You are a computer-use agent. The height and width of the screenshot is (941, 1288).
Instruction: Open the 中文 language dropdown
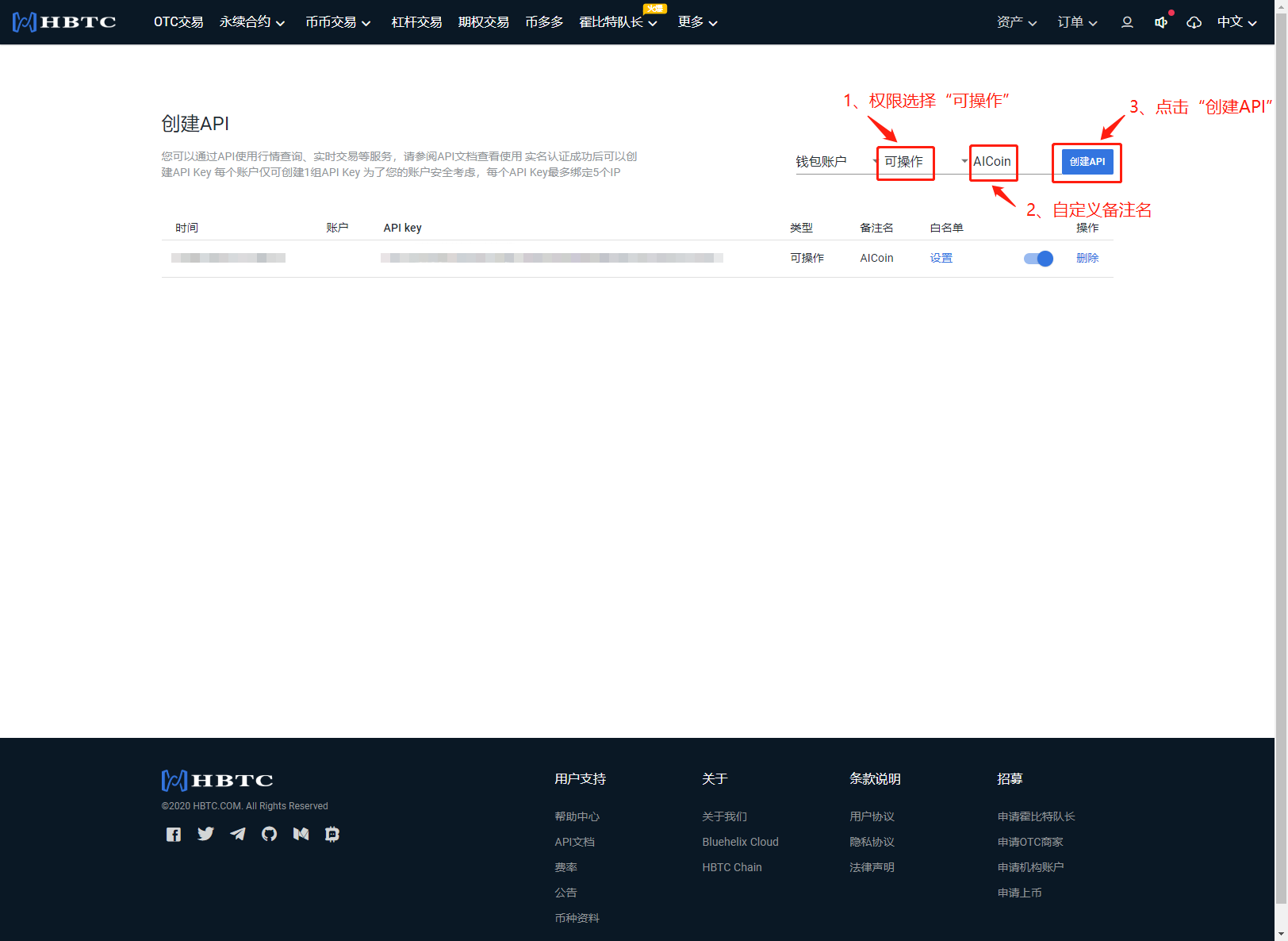click(1237, 22)
